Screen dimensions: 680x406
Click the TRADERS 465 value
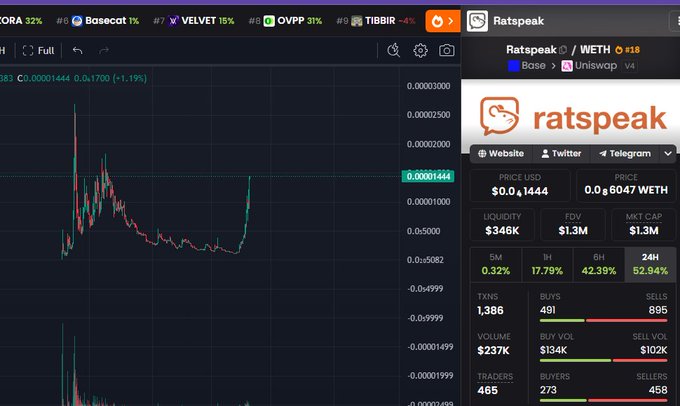pyautogui.click(x=487, y=390)
